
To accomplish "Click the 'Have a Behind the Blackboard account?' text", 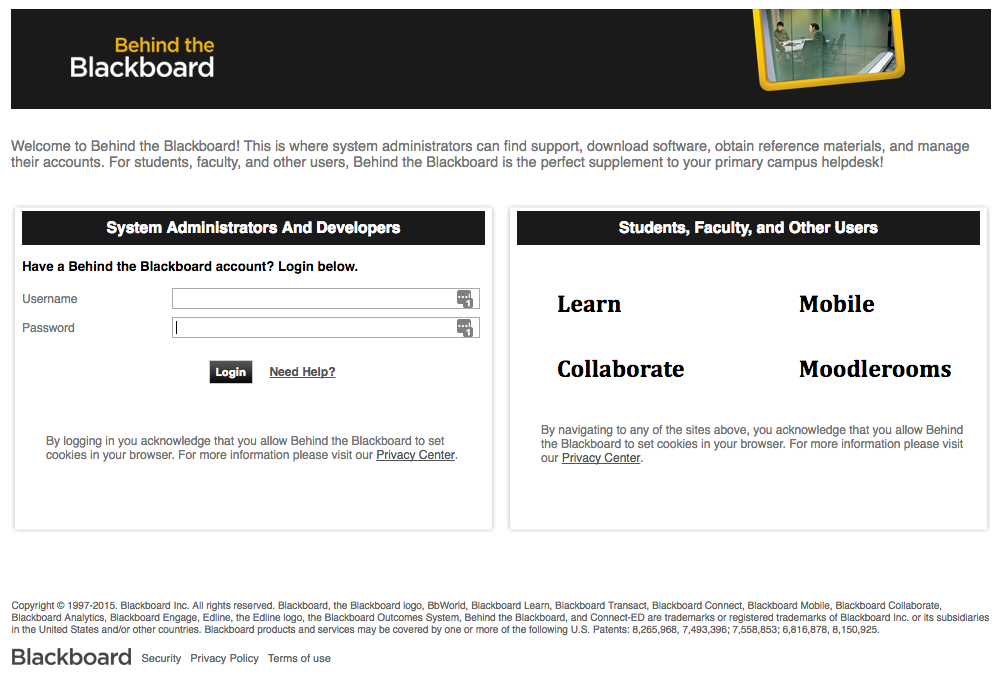I will click(190, 267).
